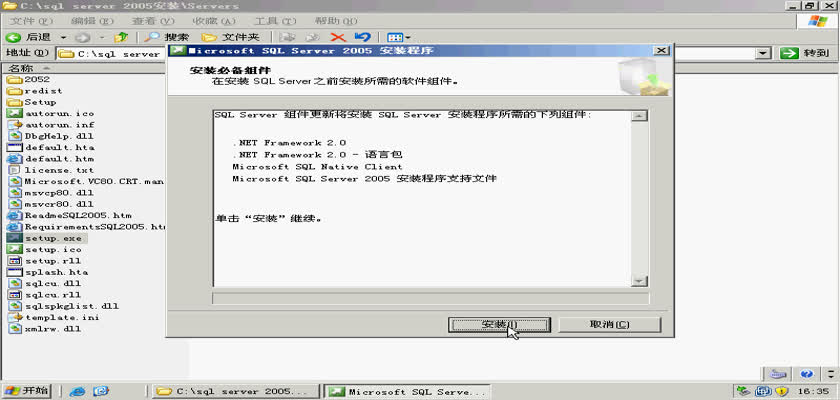Open the View (查看) menu

[x=153, y=21]
